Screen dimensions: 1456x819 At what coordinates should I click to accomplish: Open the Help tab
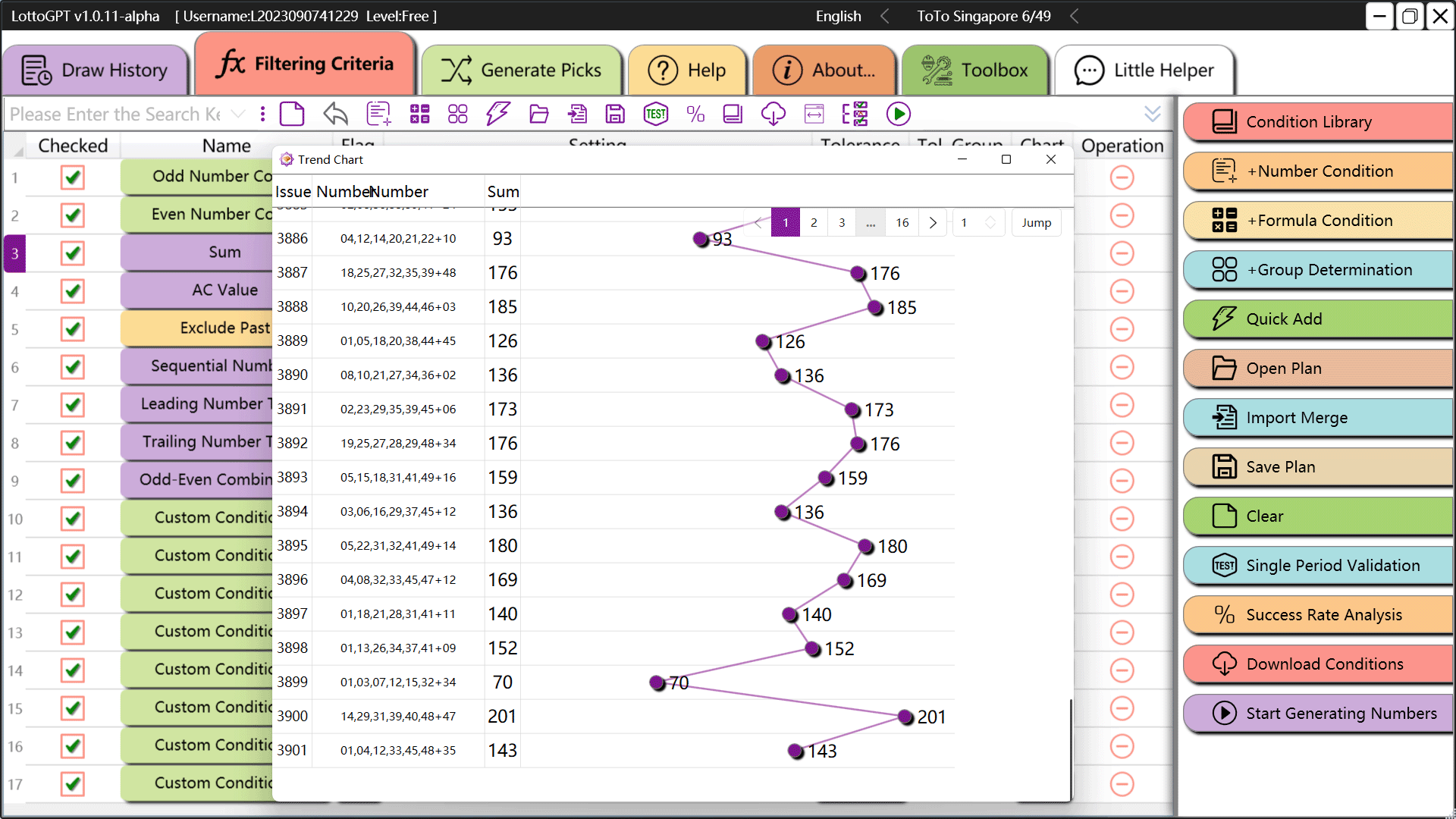(x=687, y=71)
